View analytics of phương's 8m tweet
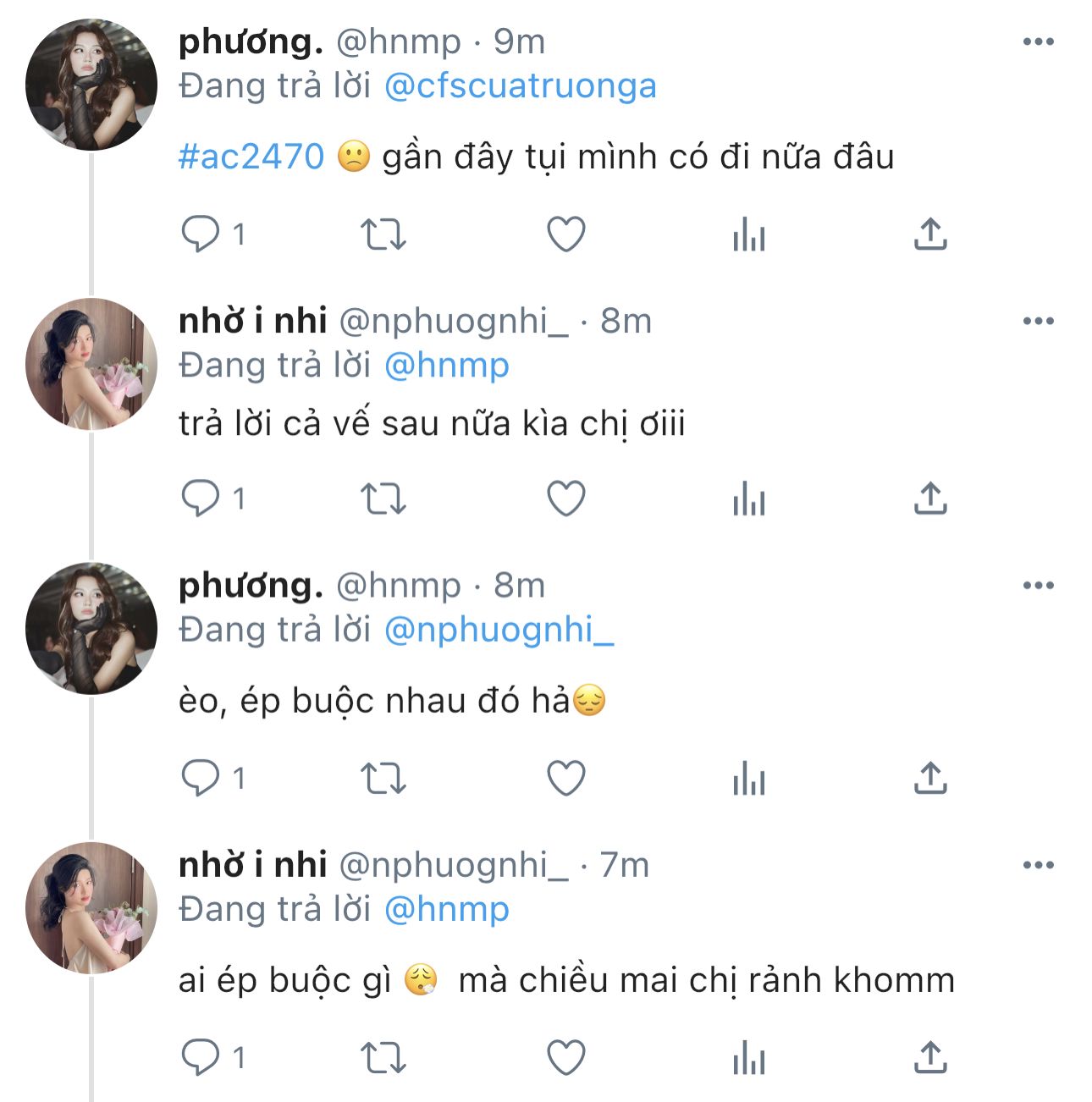1092x1102 pixels. [749, 778]
